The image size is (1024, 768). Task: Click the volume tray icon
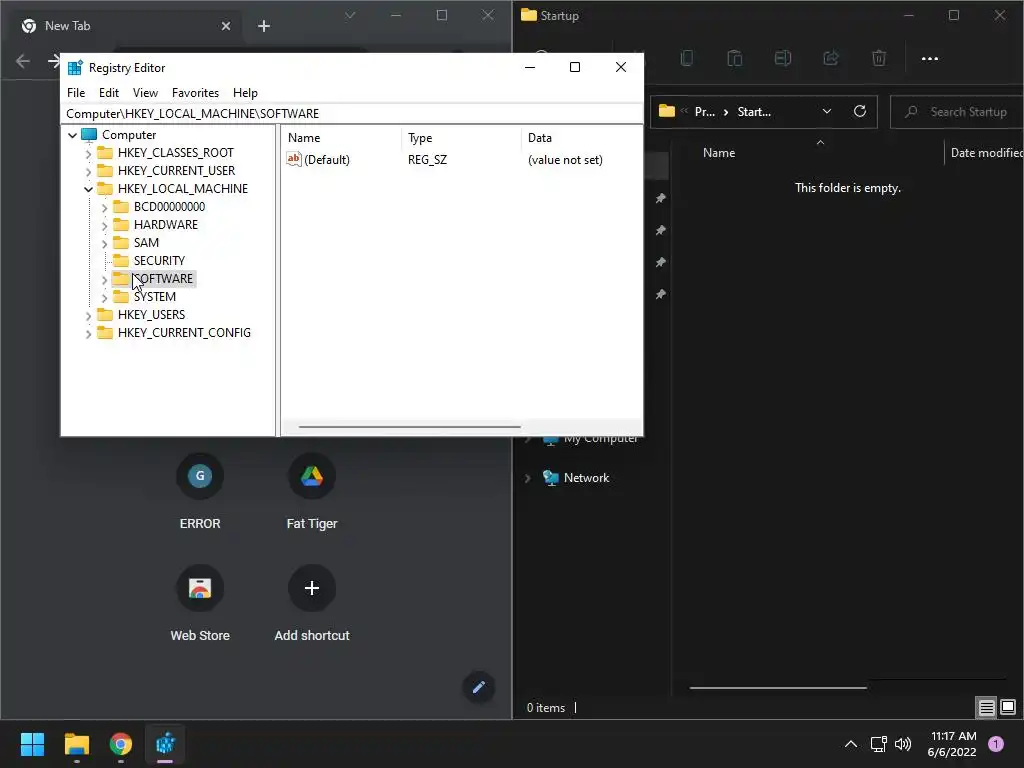(x=903, y=744)
